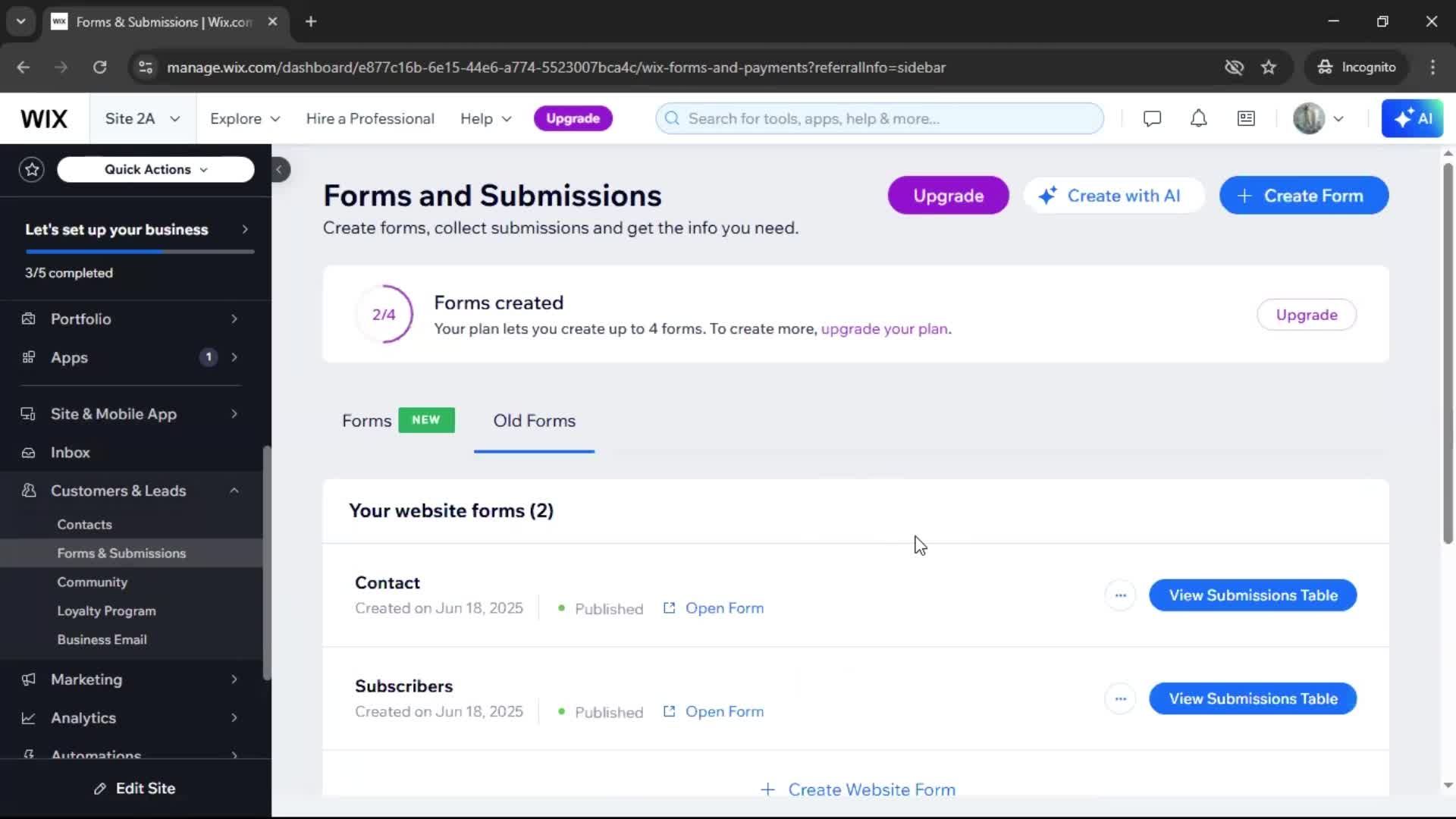1456x819 pixels.
Task: Click the 2/4 forms progress circle
Action: click(x=384, y=314)
